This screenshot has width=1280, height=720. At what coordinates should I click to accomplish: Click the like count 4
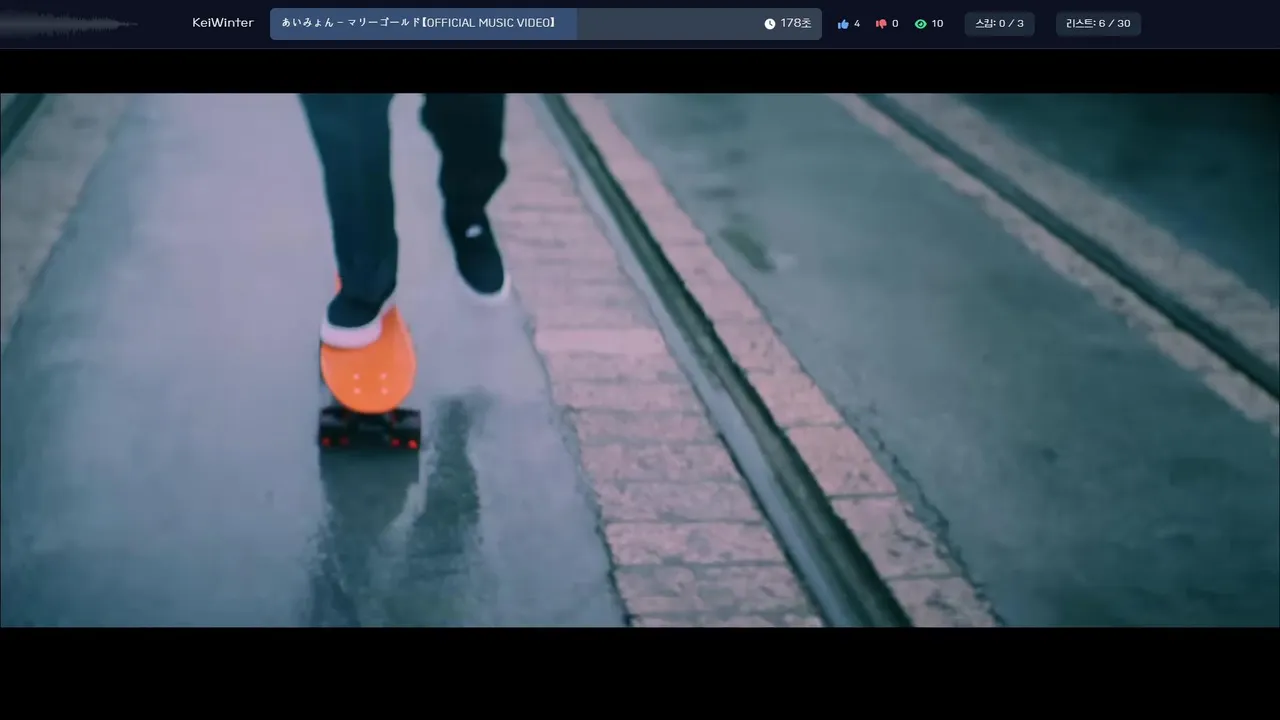857,24
